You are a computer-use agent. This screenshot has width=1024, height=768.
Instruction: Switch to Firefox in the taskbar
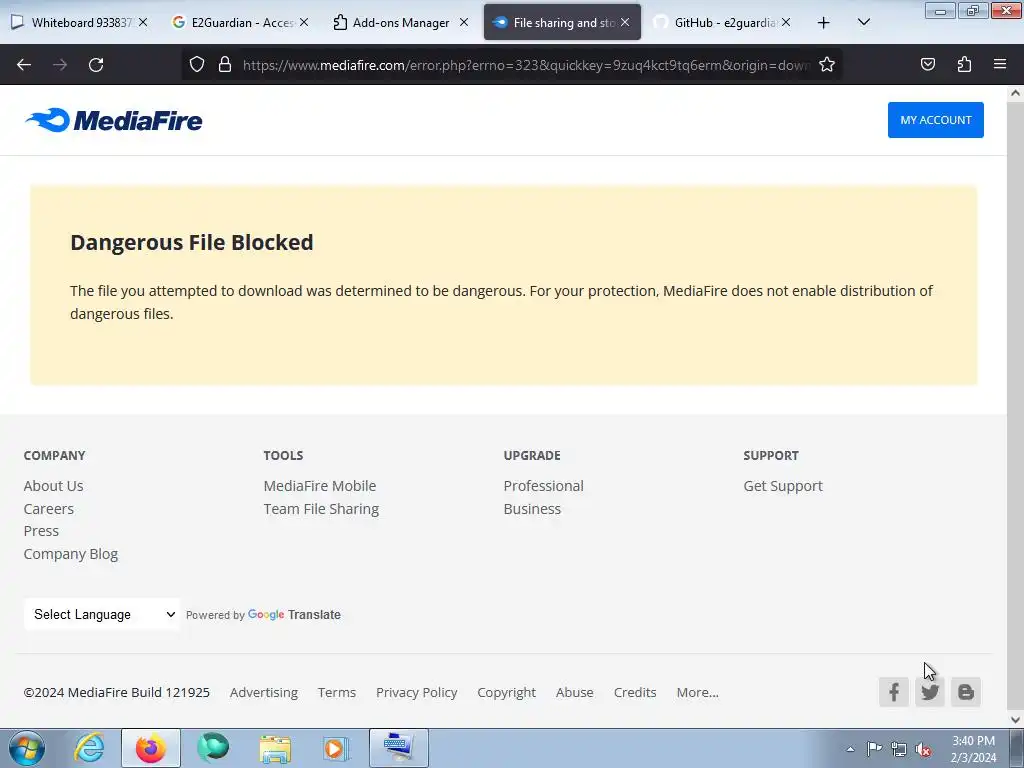150,748
